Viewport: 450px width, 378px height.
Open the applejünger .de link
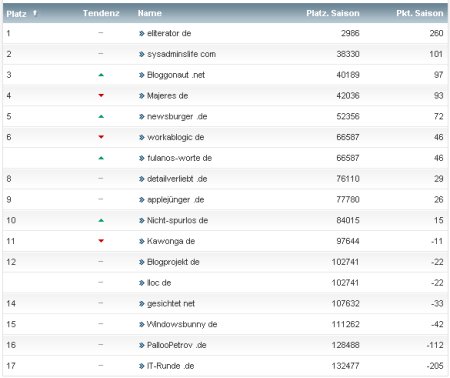[x=176, y=200]
